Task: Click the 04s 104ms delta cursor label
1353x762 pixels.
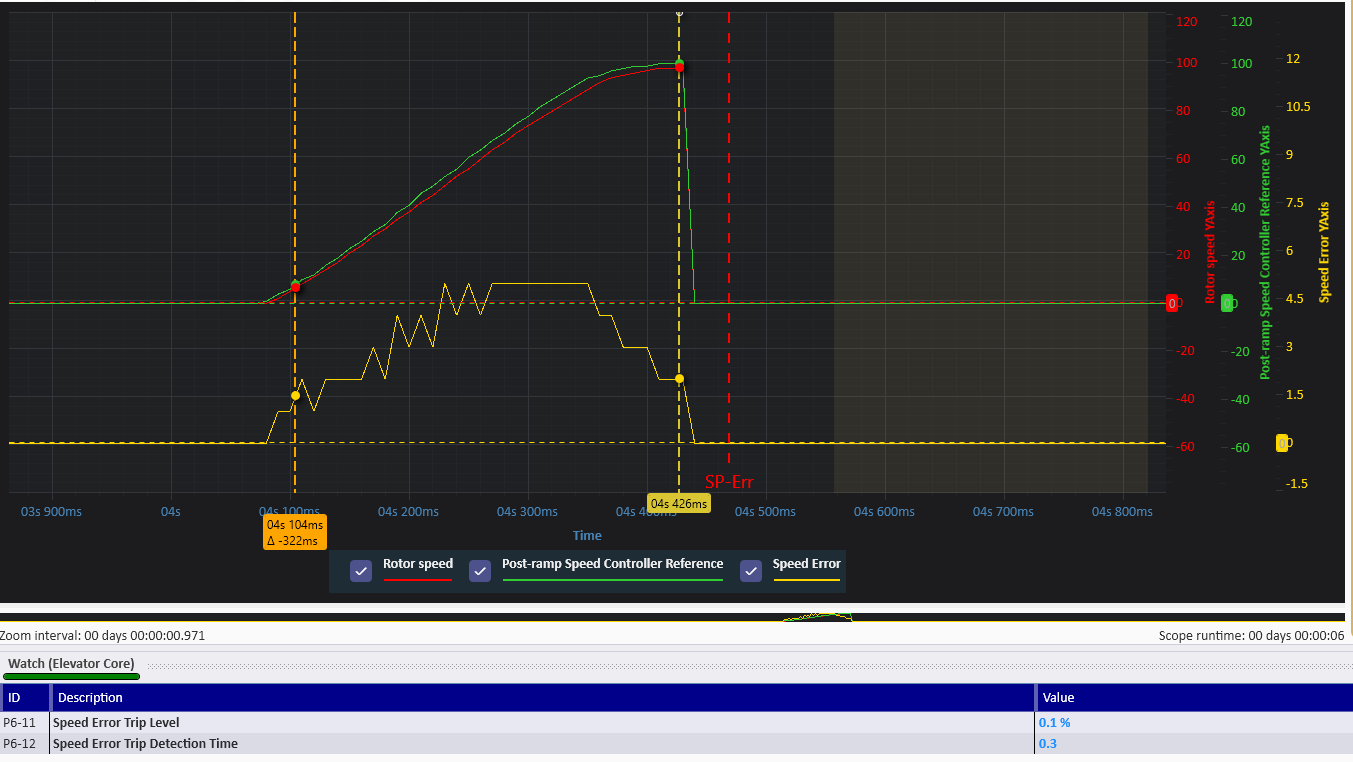Action: 294,531
